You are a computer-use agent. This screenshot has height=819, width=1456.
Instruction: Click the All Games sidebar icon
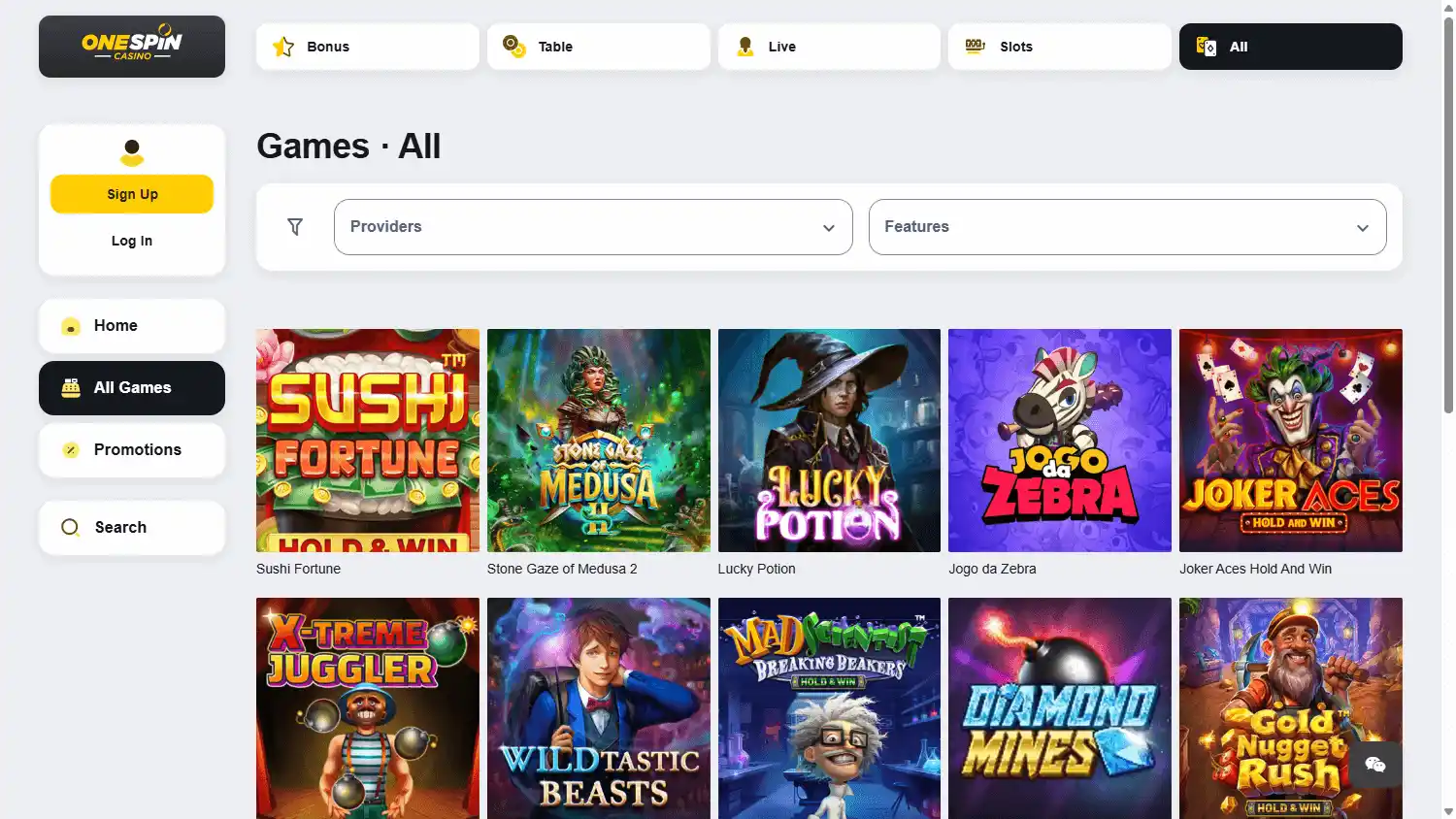(71, 388)
